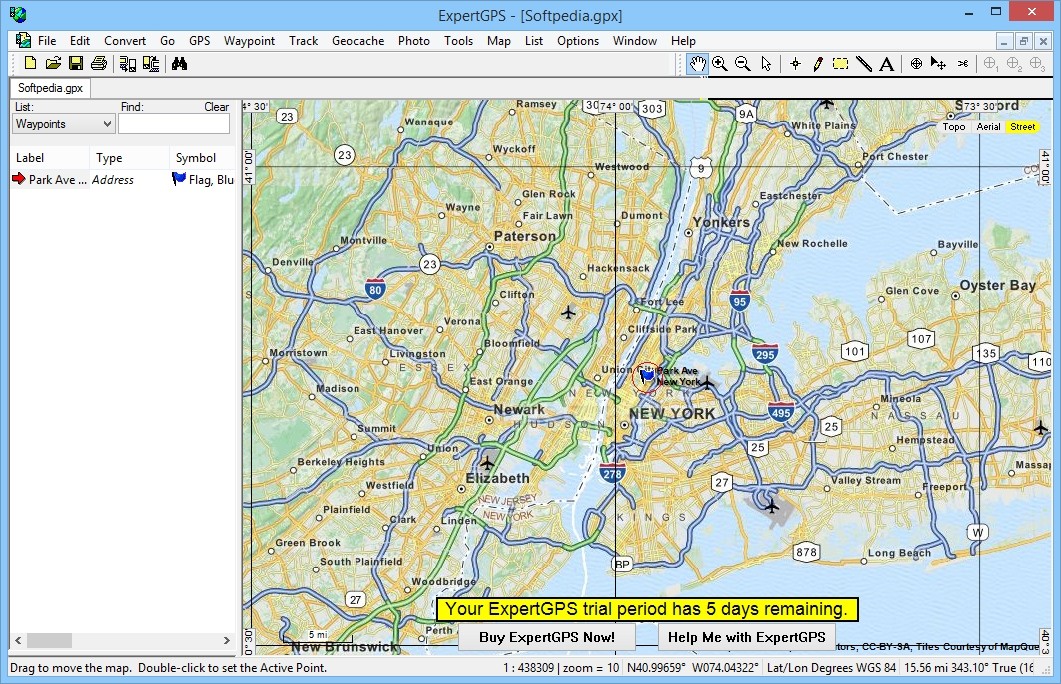
Task: Click the binoculars Find icon
Action: tap(179, 64)
